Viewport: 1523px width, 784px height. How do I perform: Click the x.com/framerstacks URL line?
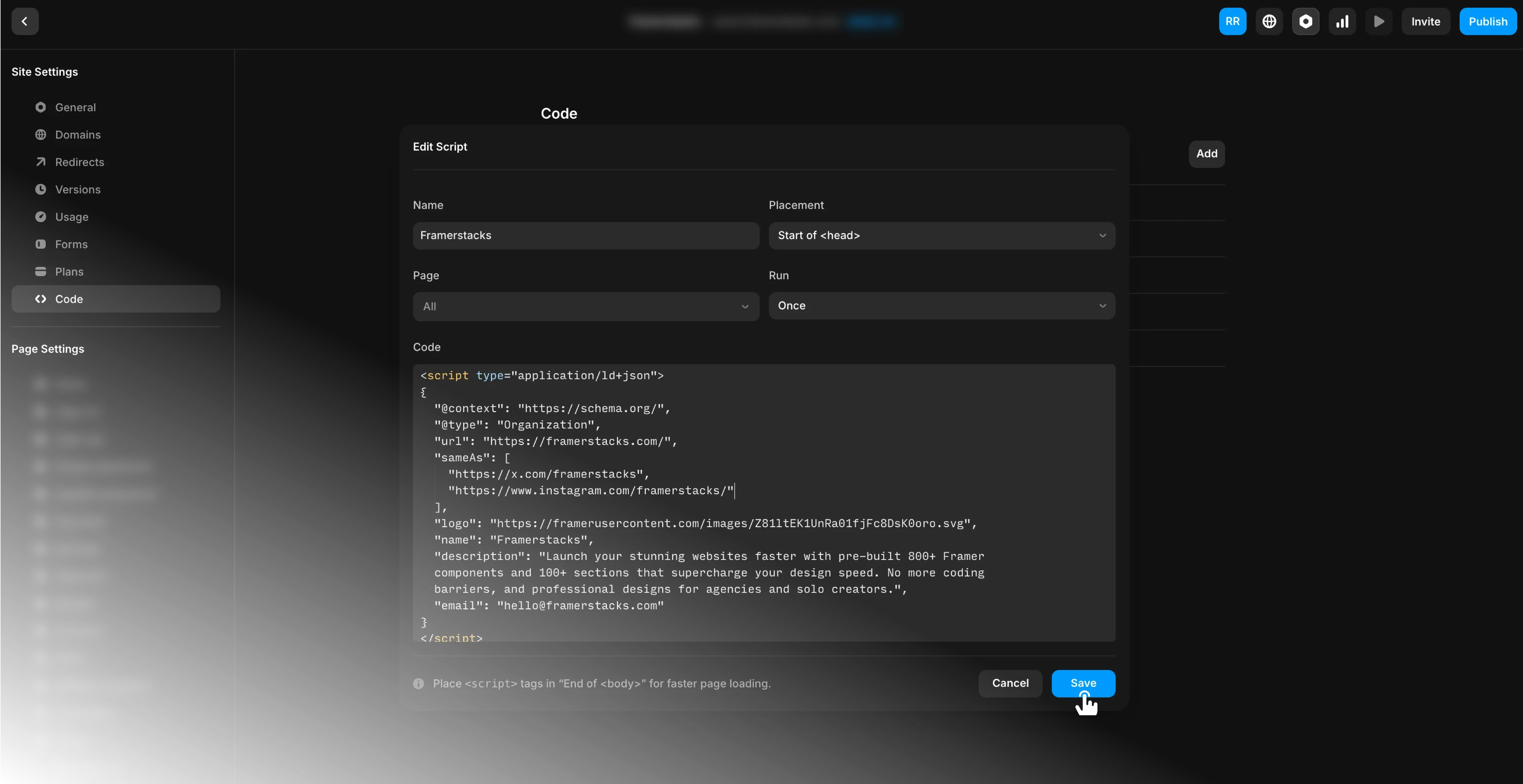(549, 474)
